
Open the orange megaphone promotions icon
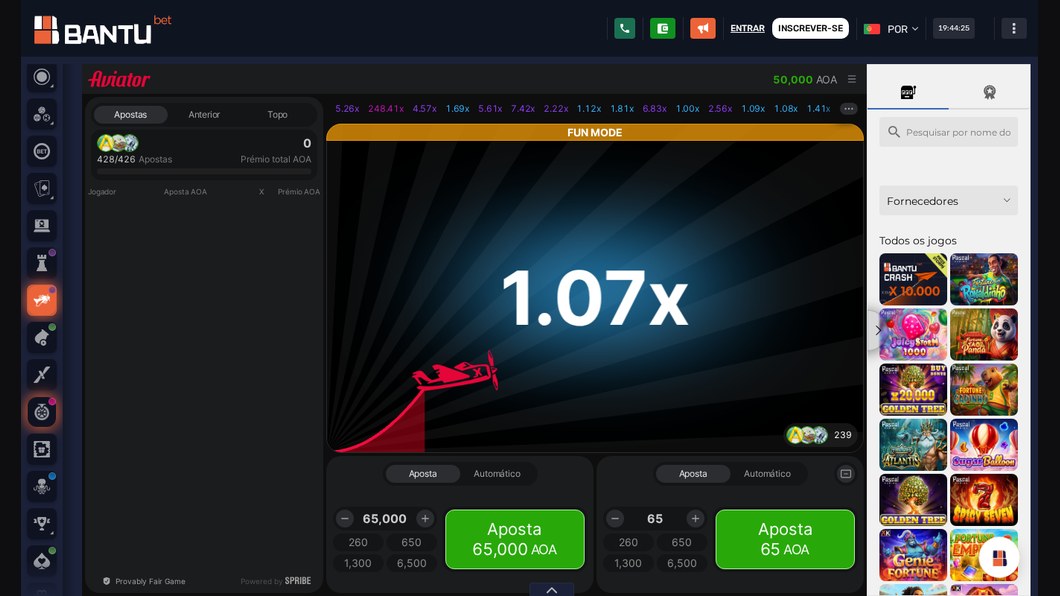click(703, 28)
